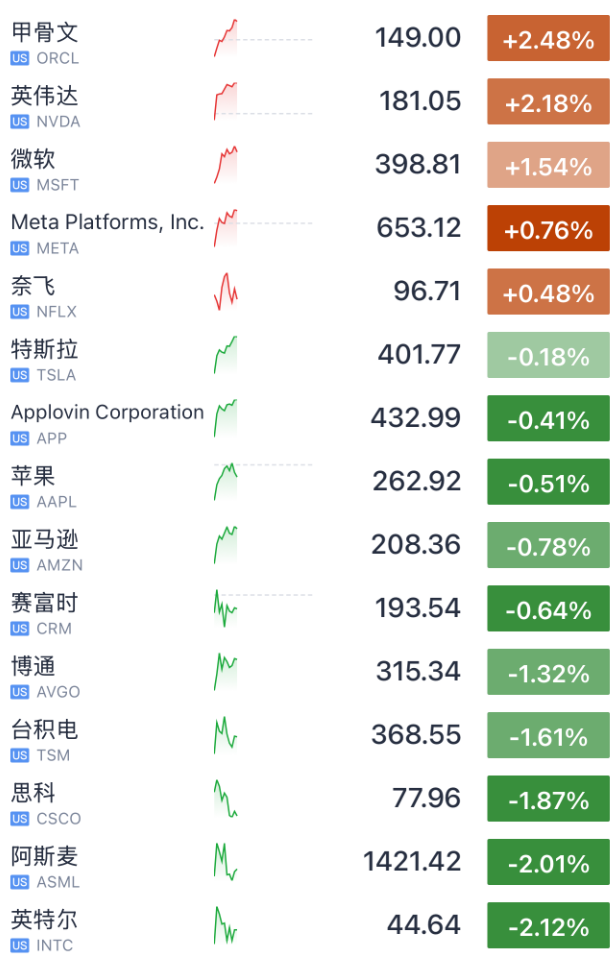
Task: Click the 甲骨文 ORCL price trend sparkline
Action: (224, 37)
